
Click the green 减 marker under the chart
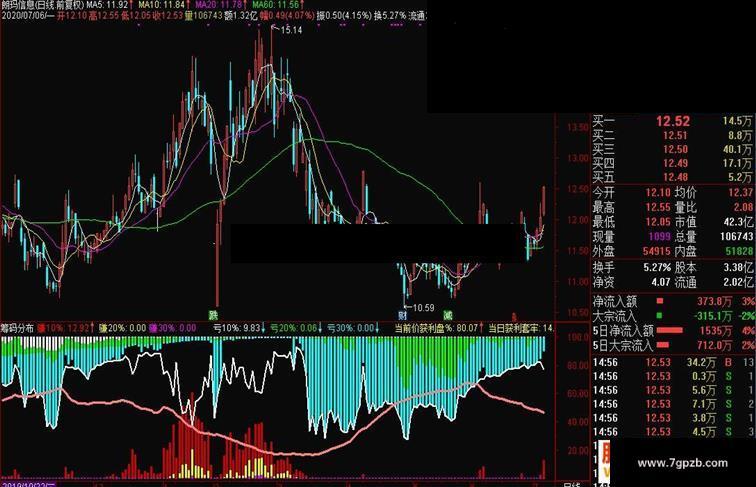tap(448, 316)
